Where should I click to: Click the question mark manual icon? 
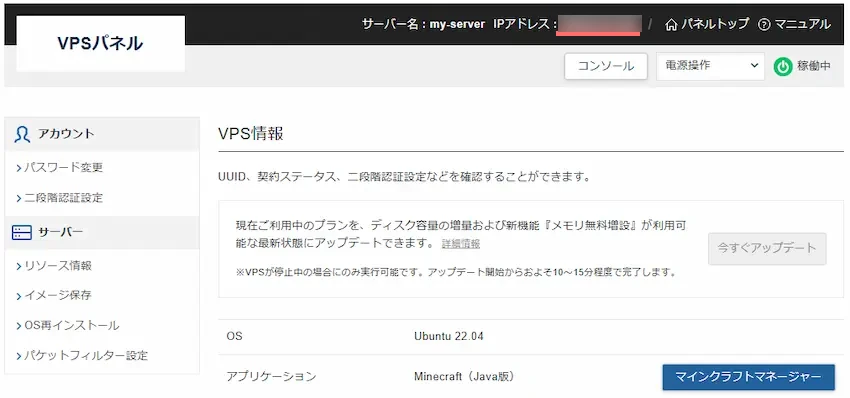point(764,24)
